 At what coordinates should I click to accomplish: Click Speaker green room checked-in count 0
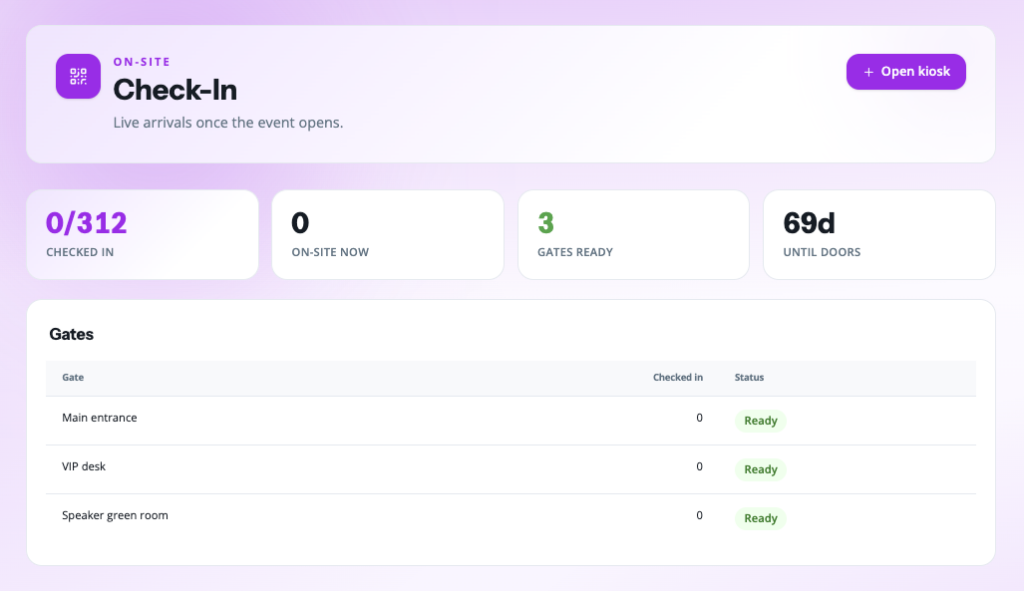click(x=699, y=515)
